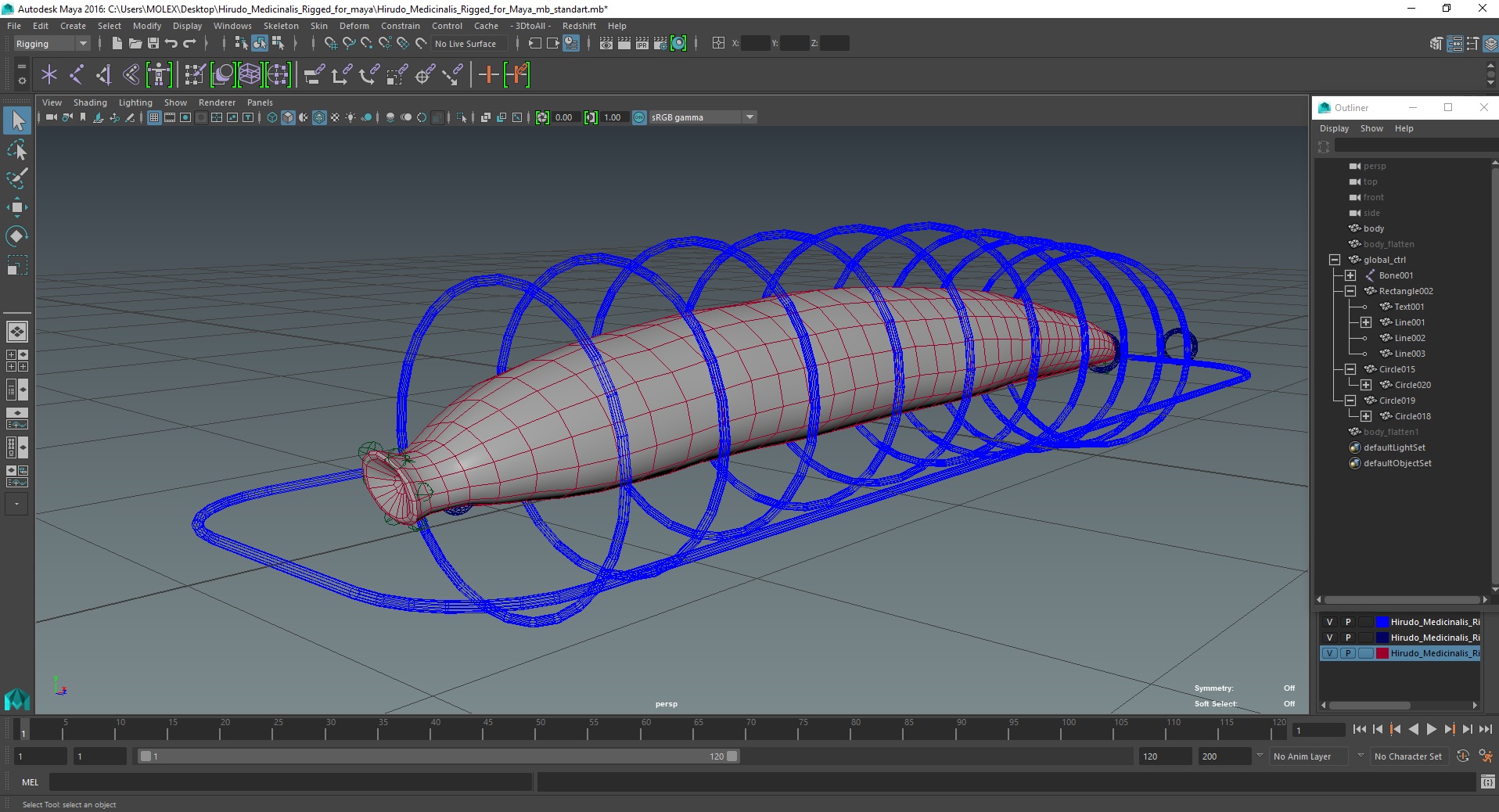Click the Select Camera icon in panel toolbar
The width and height of the screenshot is (1499, 812).
coord(51,117)
